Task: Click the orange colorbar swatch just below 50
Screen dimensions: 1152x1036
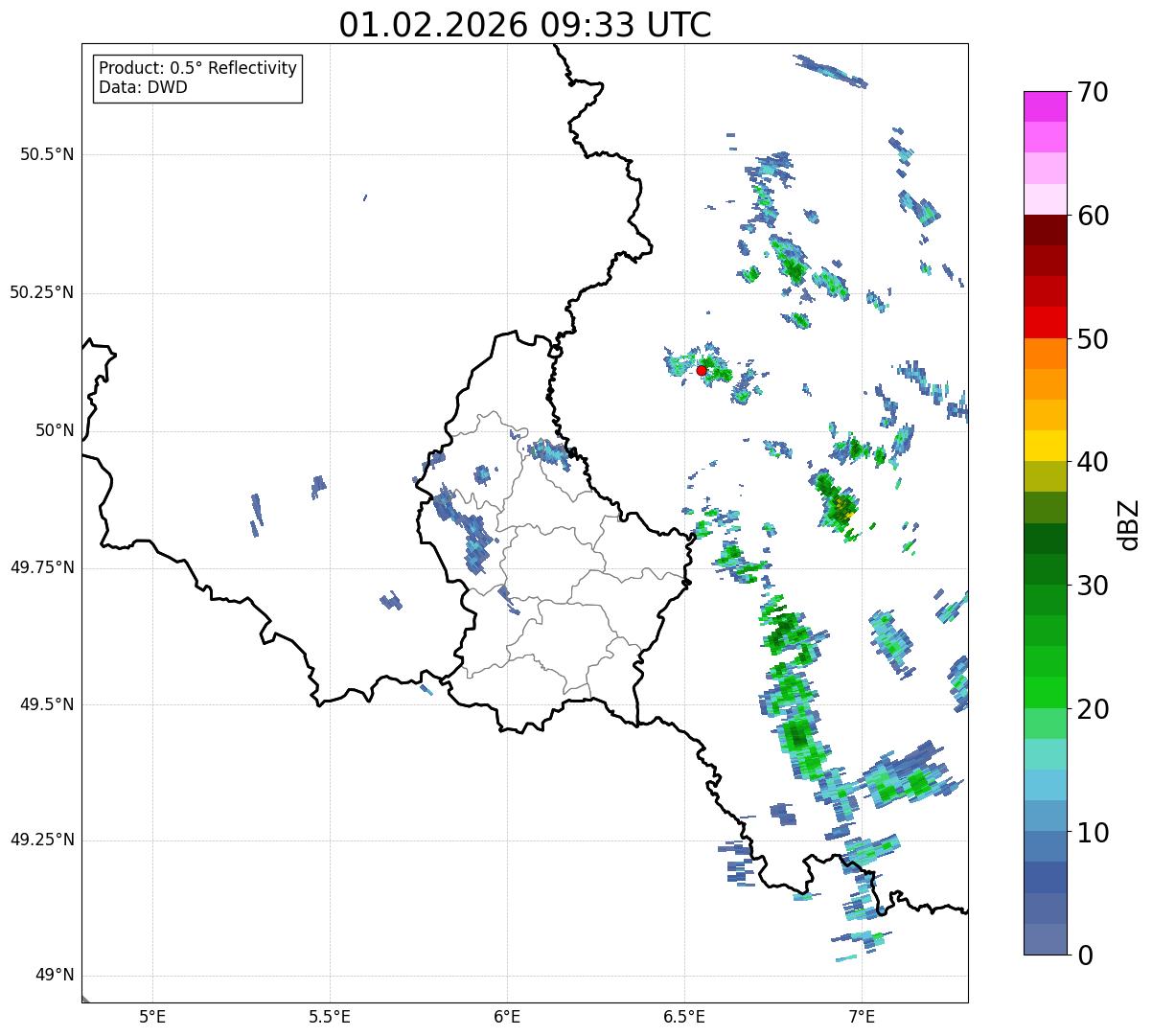Action: pos(1046,354)
